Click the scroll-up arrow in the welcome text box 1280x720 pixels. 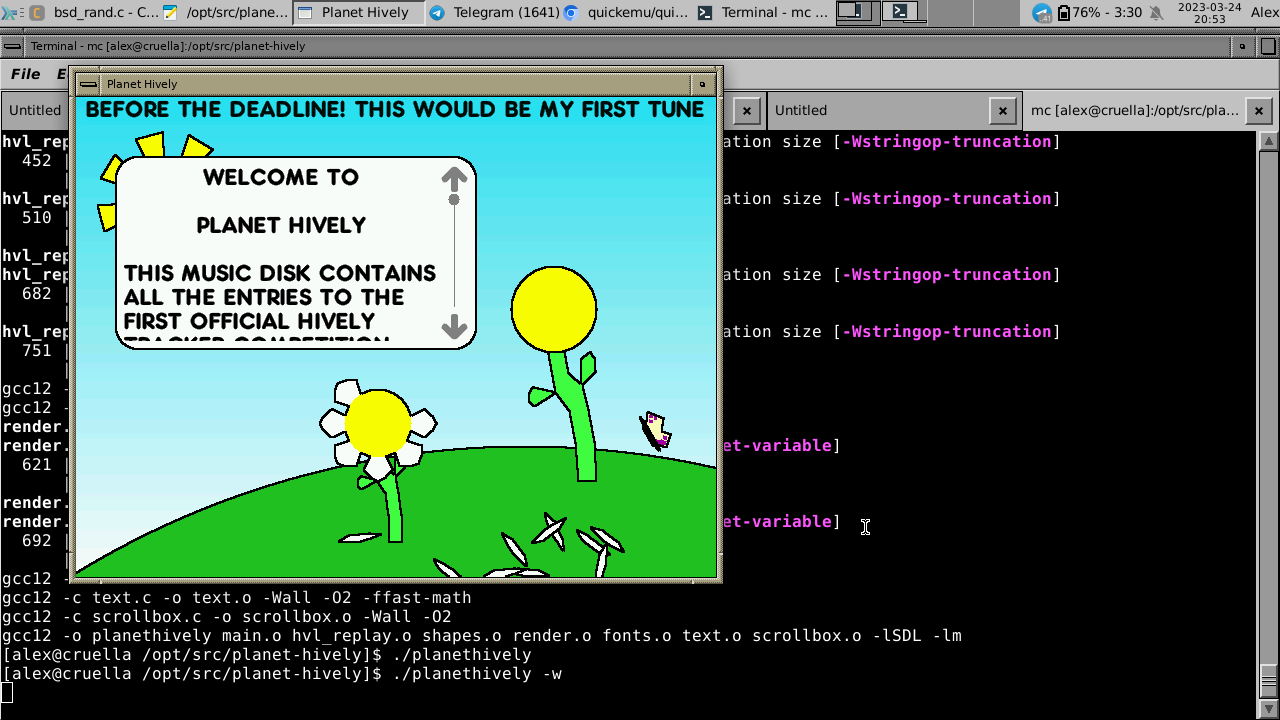point(454,179)
